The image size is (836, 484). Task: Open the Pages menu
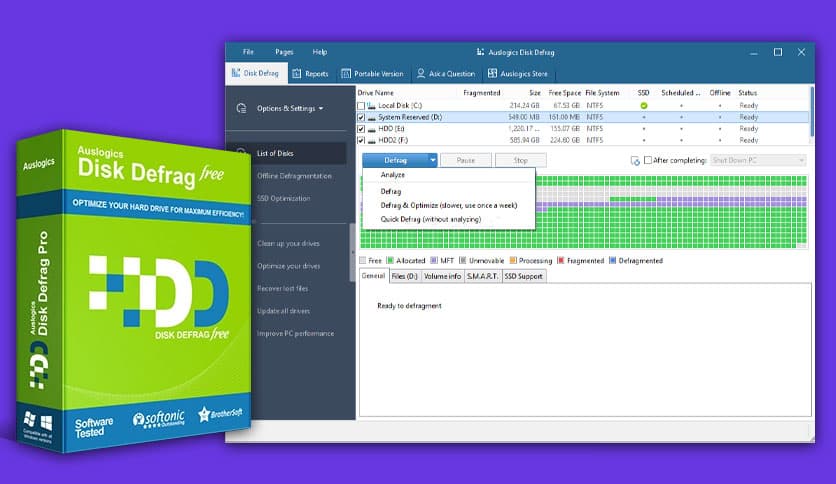(x=284, y=52)
